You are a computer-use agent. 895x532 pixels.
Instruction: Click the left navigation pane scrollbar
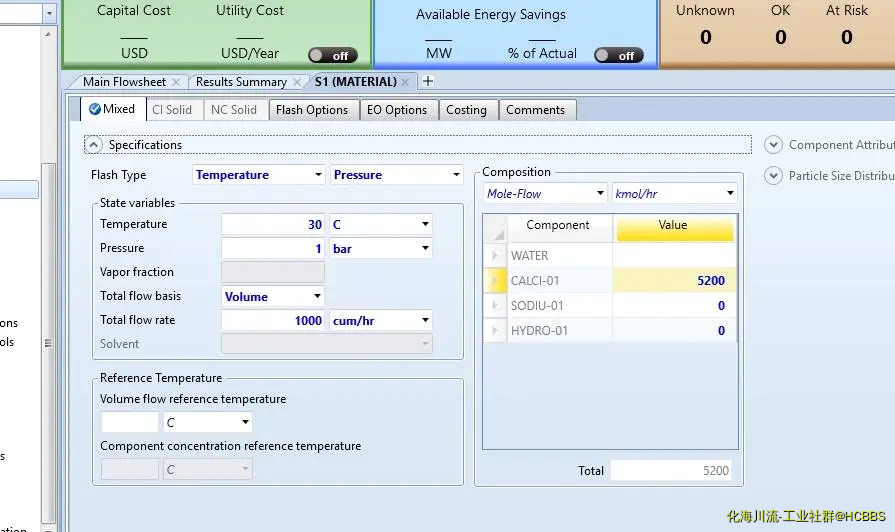coord(48,342)
